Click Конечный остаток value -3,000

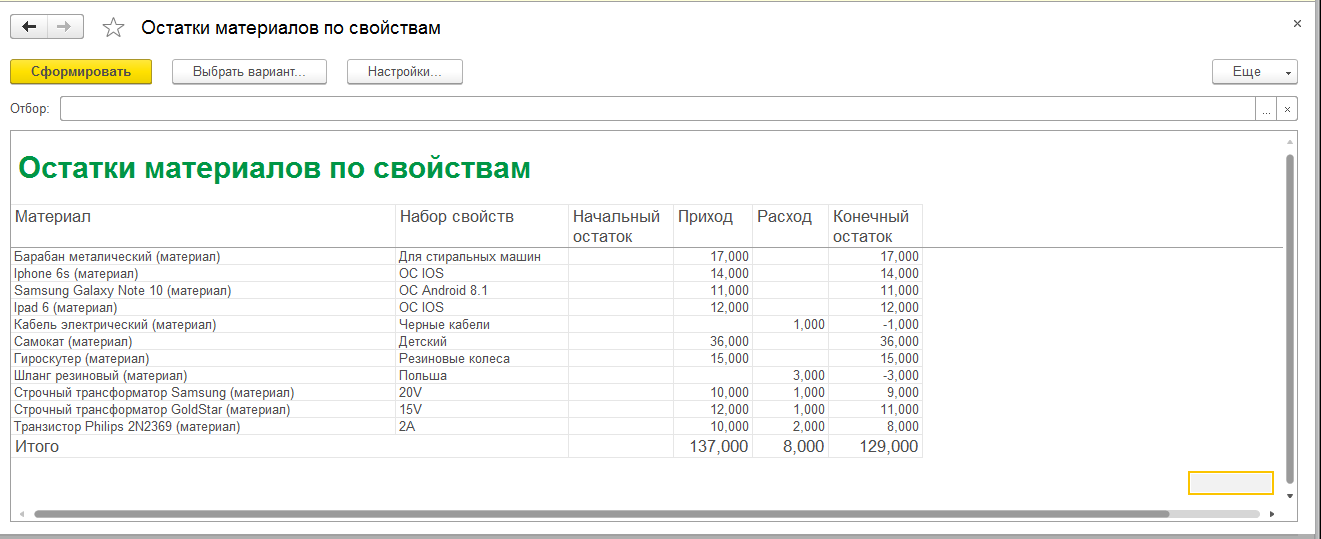tap(875, 375)
